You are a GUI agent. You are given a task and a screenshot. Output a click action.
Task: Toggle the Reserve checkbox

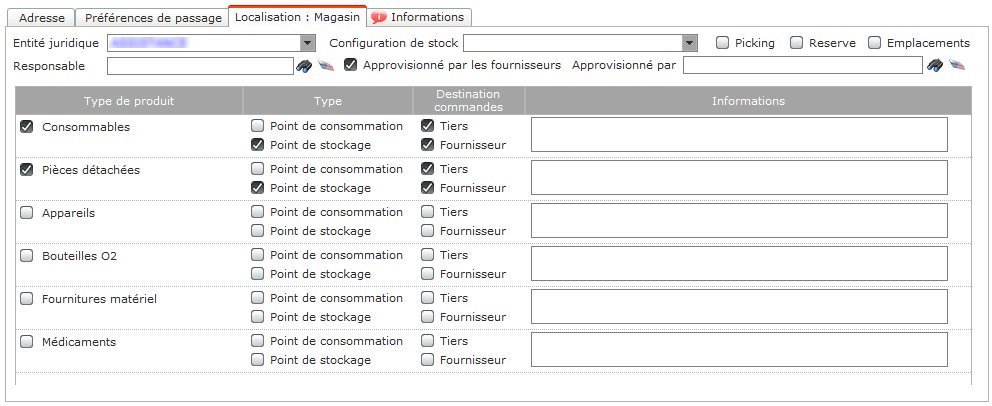tap(797, 43)
